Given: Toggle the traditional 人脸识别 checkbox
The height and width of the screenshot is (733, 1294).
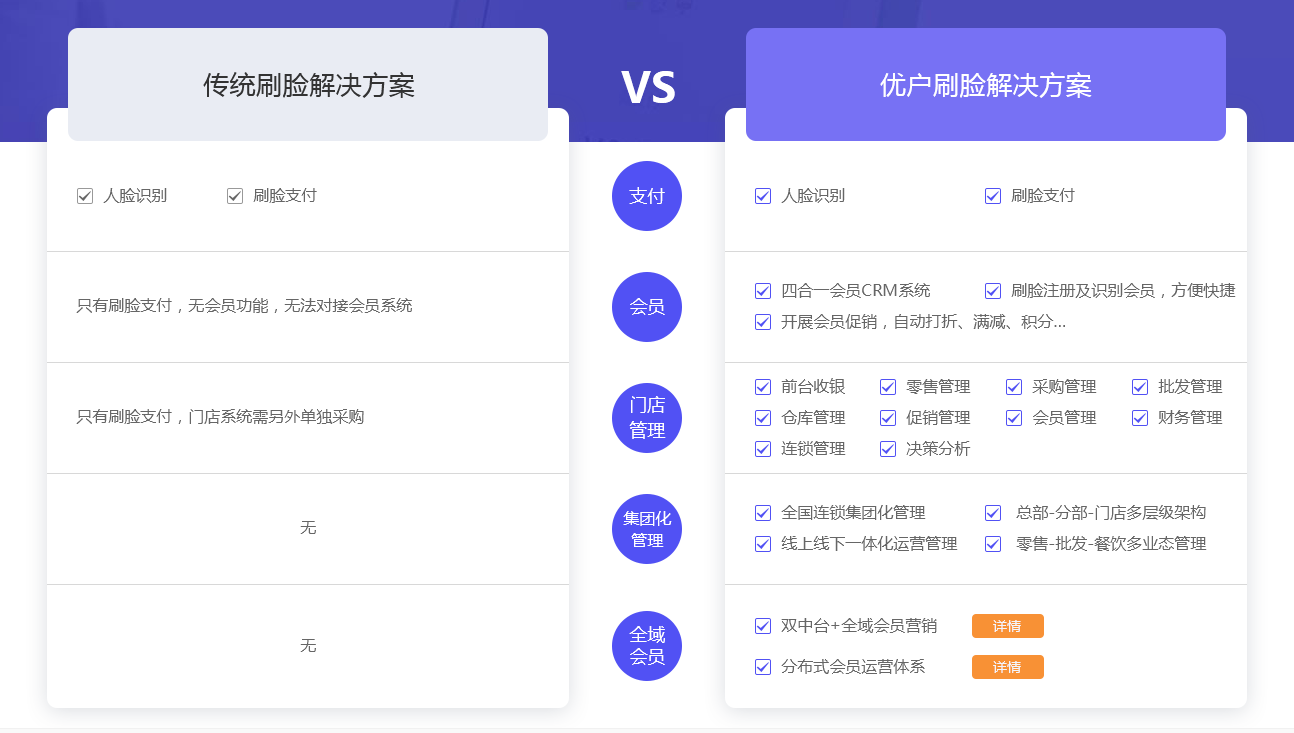Looking at the screenshot, I should pos(85,196).
